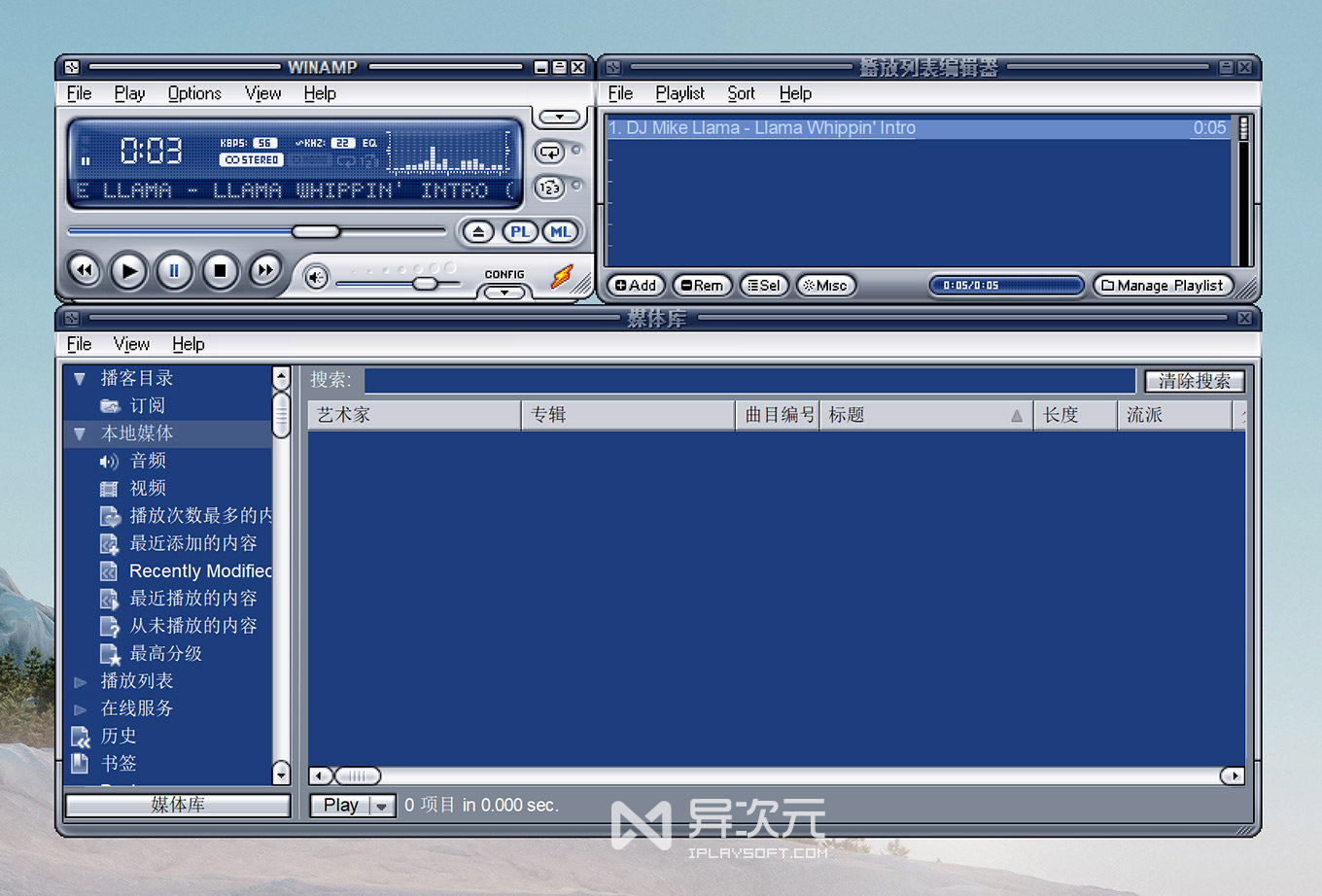The image size is (1322, 896).
Task: Expand the 播放列表 tree section
Action: pos(81,681)
